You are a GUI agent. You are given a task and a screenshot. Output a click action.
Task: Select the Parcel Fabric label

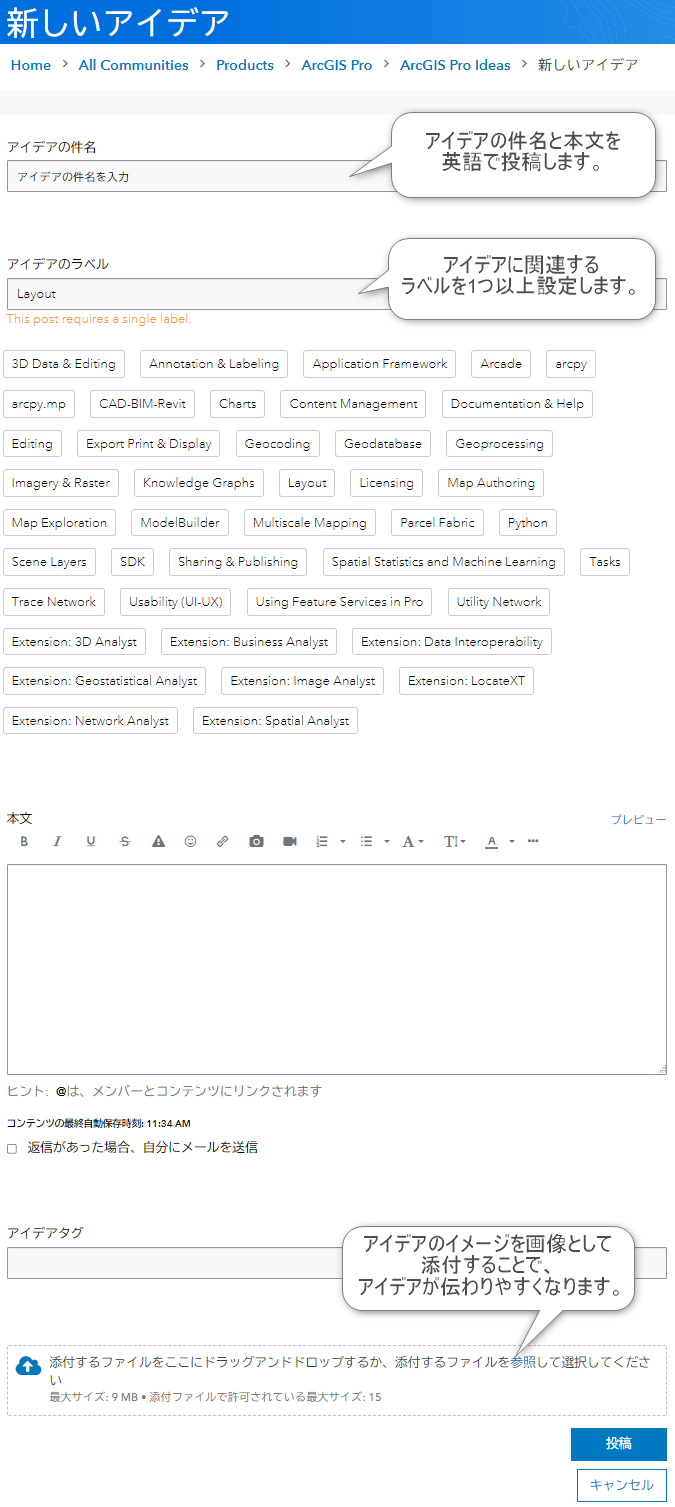[x=438, y=523]
